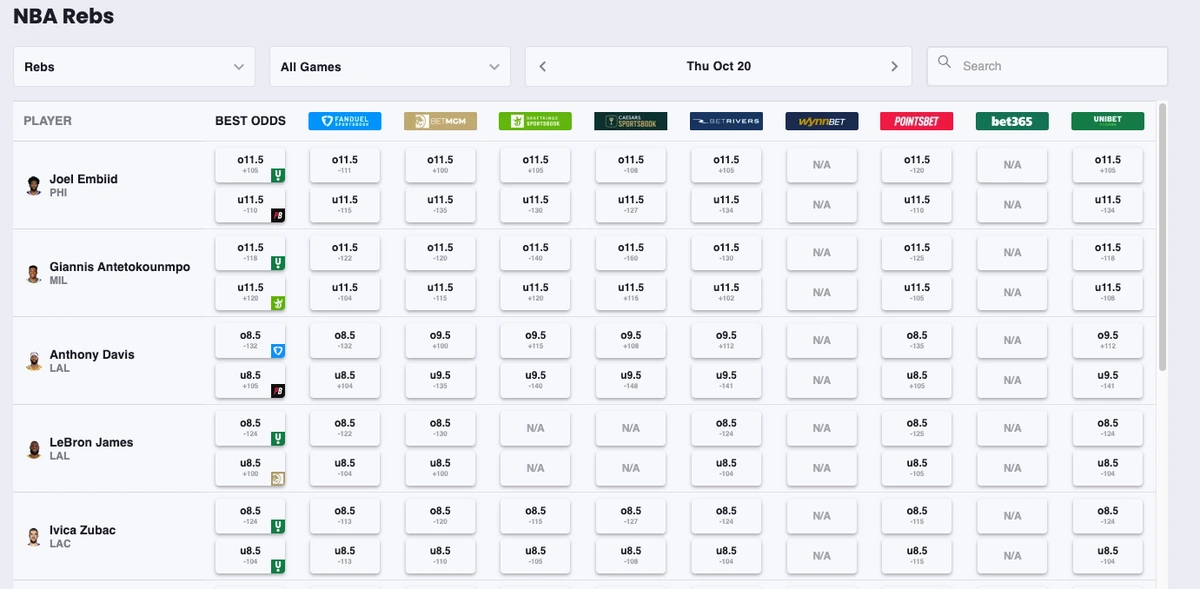Click the BEST ODDS column header
The width and height of the screenshot is (1200, 589).
click(x=250, y=121)
